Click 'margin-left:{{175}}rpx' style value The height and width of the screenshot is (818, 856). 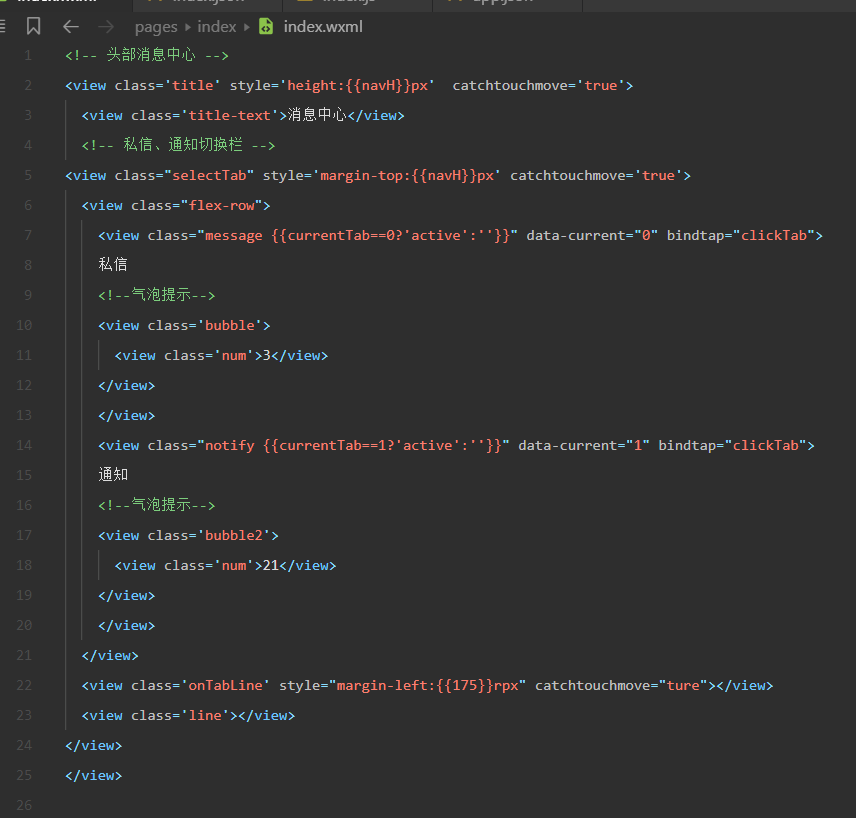click(x=427, y=685)
